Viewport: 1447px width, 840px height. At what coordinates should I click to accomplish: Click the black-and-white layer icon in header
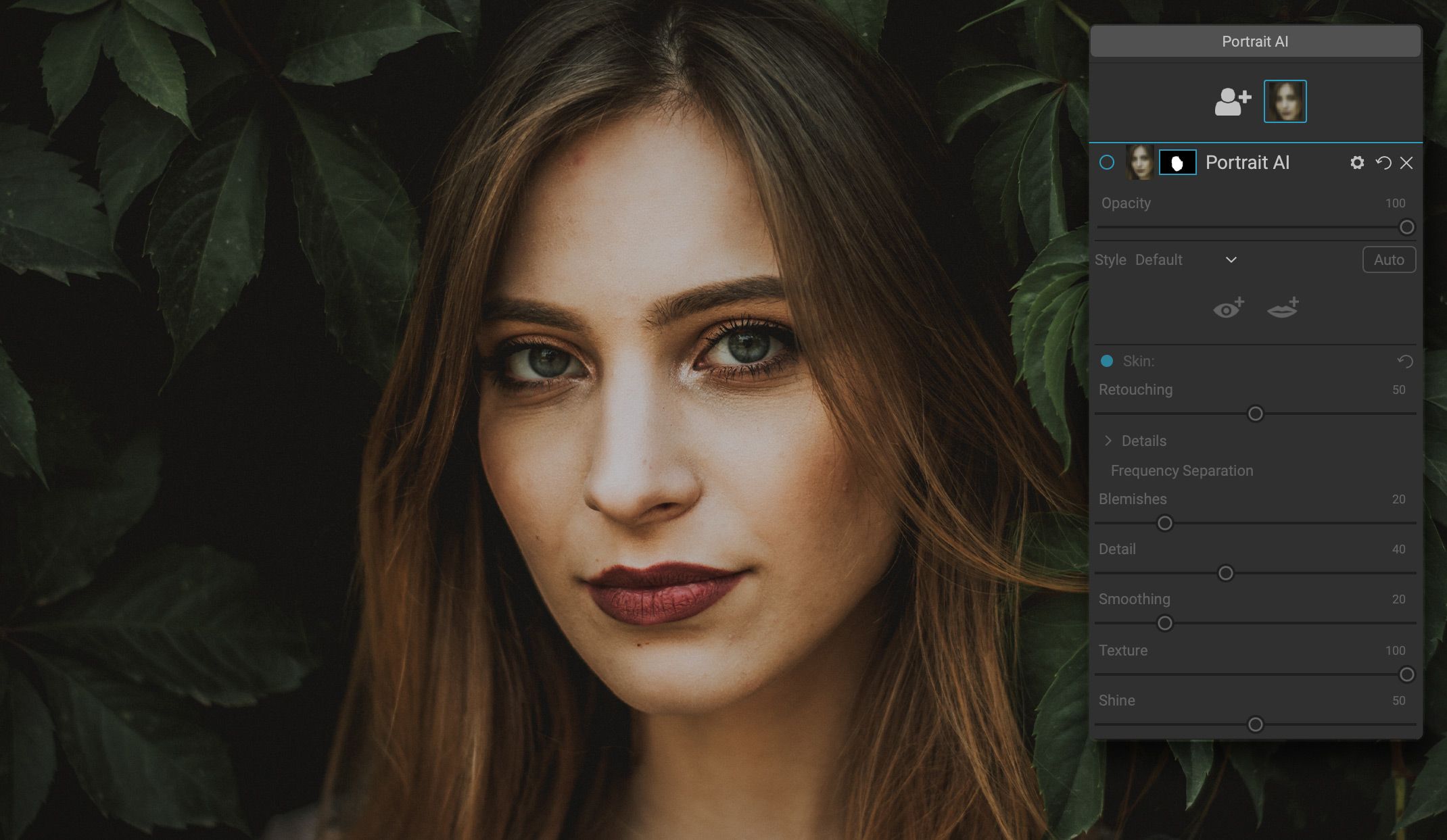coord(1176,162)
